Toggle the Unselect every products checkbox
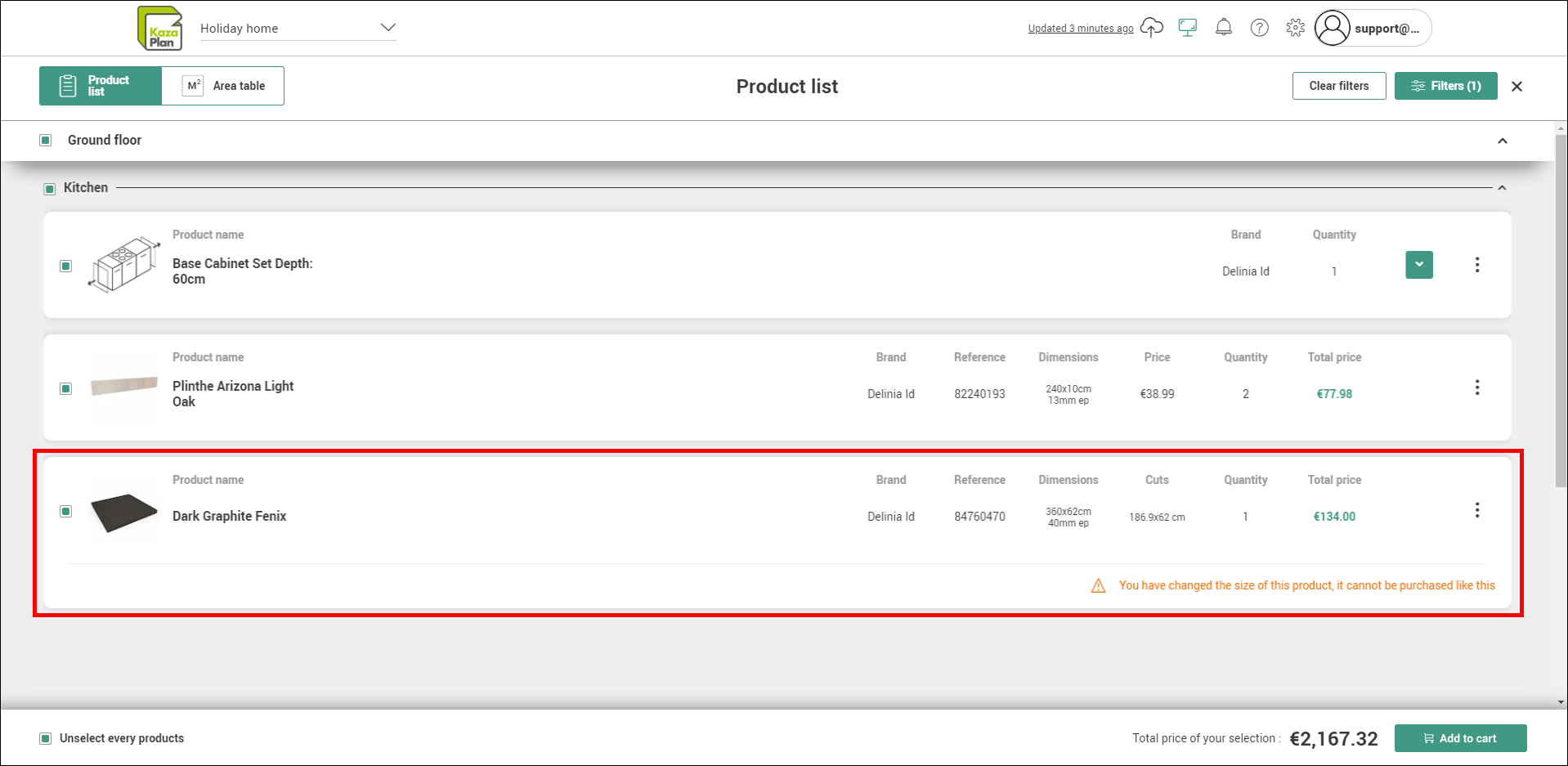This screenshot has width=1568, height=766. pos(46,739)
